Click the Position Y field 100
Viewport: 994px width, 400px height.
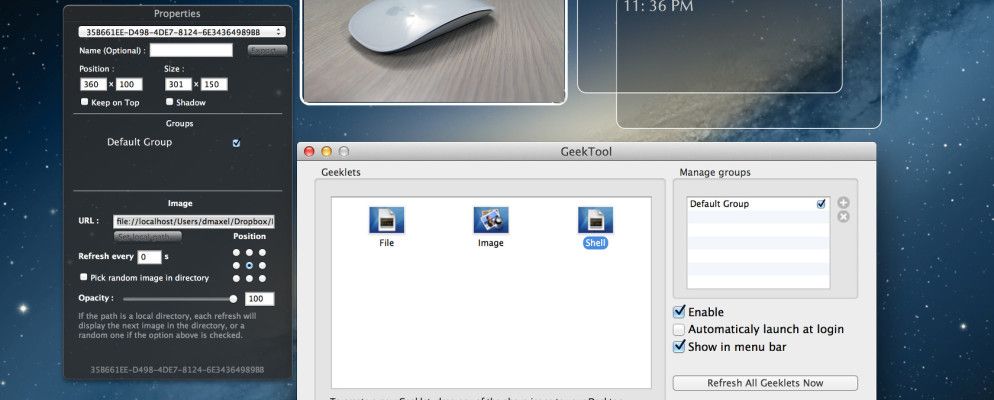(x=129, y=84)
